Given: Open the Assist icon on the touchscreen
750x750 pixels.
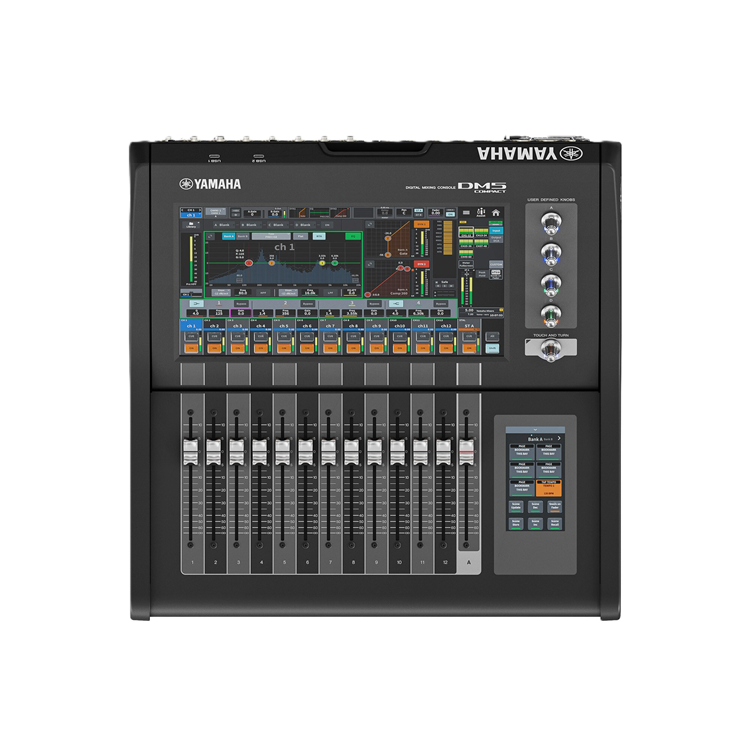Looking at the screenshot, I should click(481, 212).
